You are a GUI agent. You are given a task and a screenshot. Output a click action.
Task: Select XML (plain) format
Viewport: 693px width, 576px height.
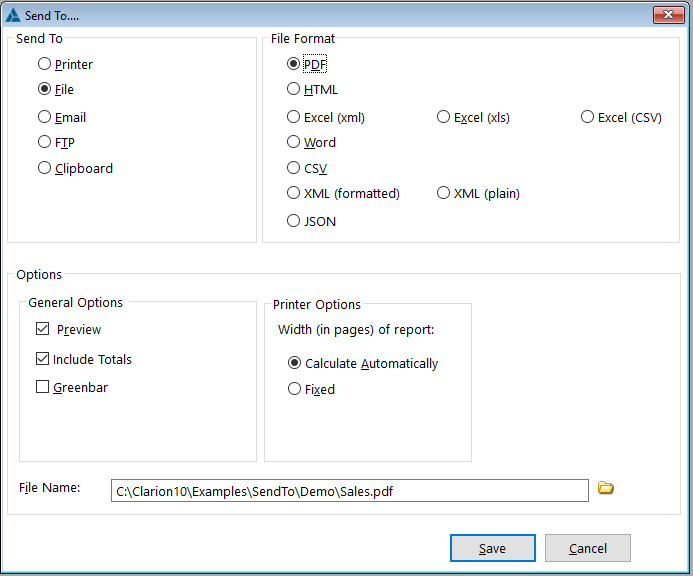coord(444,193)
